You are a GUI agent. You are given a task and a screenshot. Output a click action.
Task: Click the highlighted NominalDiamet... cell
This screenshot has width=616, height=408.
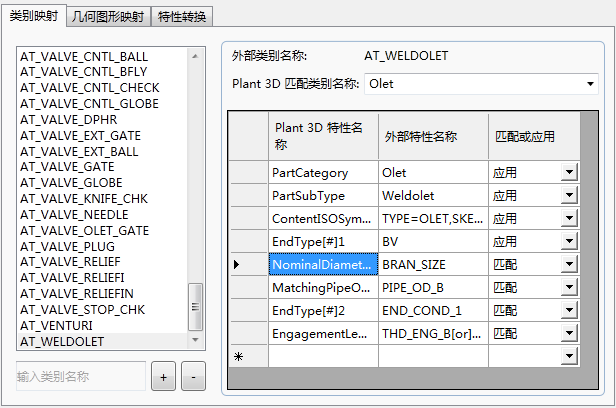pos(323,265)
